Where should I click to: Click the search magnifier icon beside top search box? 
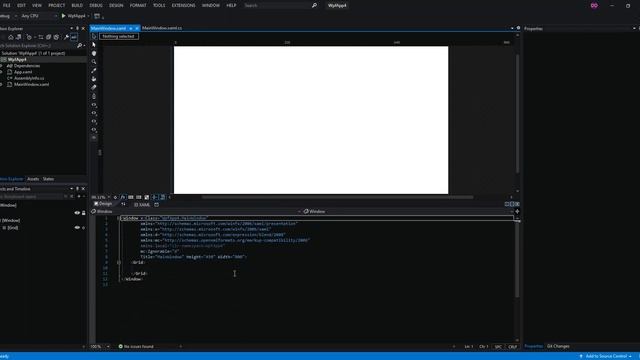tap(314, 5)
